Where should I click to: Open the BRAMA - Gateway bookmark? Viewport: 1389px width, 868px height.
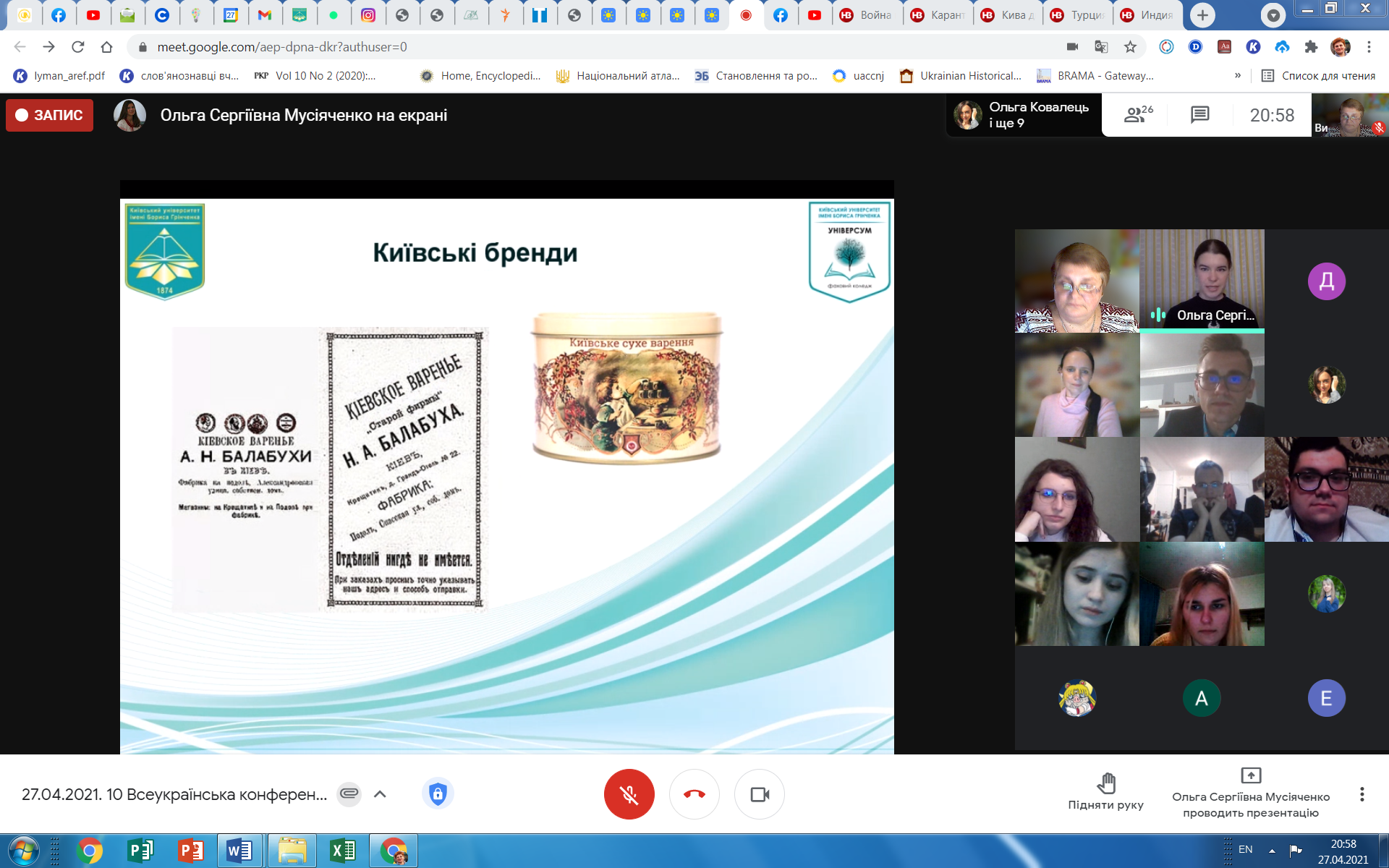click(x=1095, y=75)
